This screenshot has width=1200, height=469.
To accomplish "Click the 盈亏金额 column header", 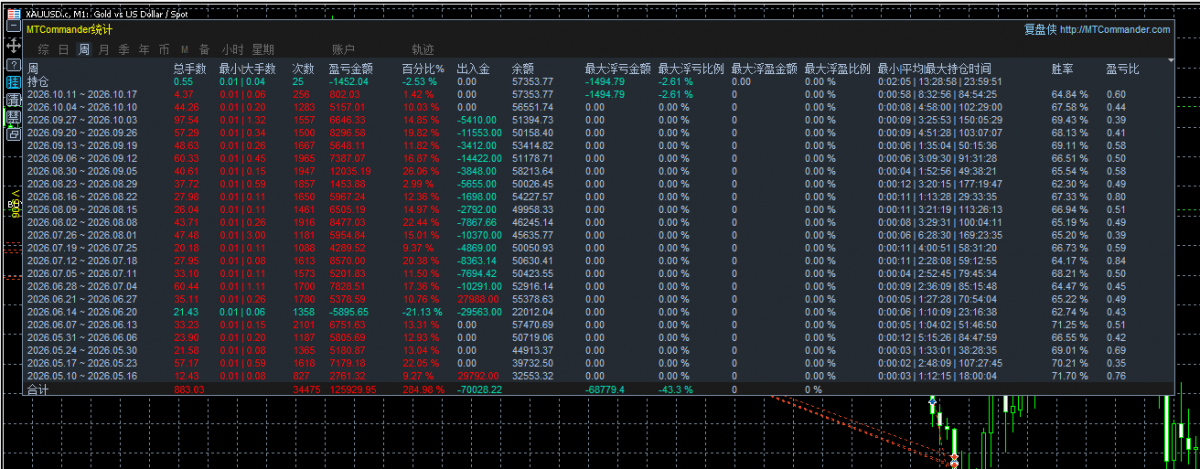I will (350, 69).
